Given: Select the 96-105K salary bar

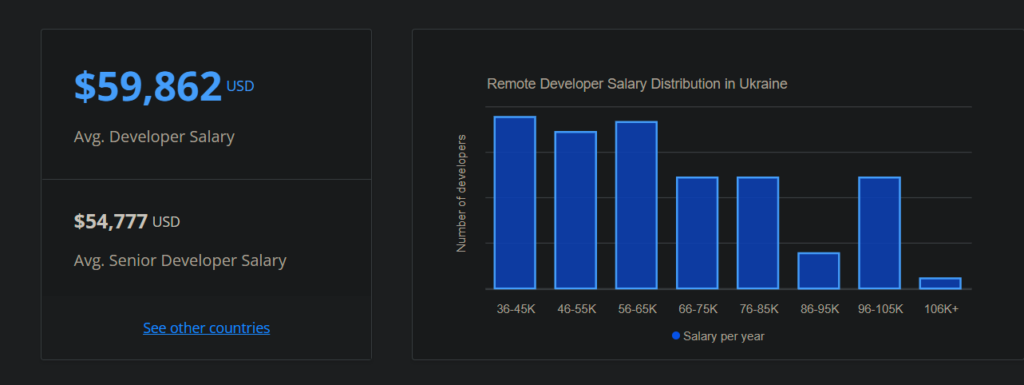Looking at the screenshot, I should pos(879,233).
